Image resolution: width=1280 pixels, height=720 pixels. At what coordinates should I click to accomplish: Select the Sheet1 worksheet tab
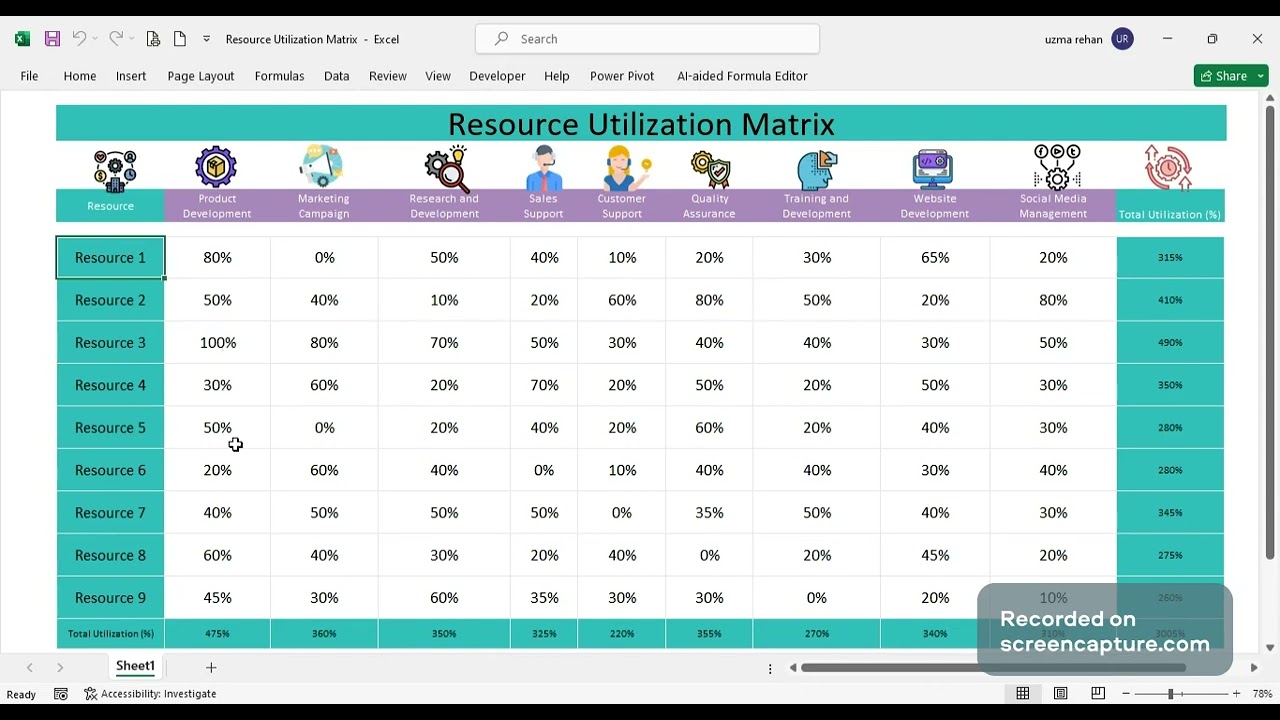coord(135,666)
